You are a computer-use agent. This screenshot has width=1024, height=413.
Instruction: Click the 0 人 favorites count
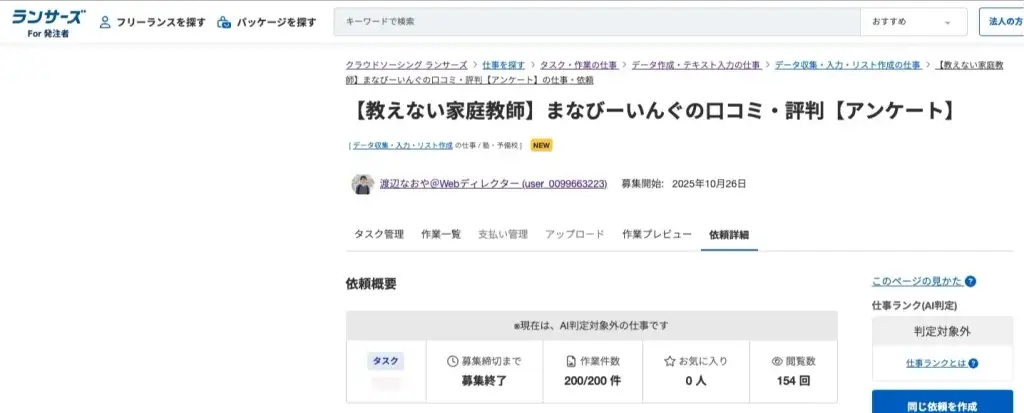(696, 380)
